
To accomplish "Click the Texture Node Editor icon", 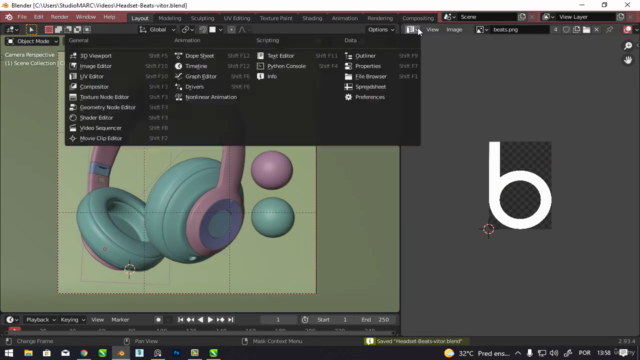I will (73, 97).
